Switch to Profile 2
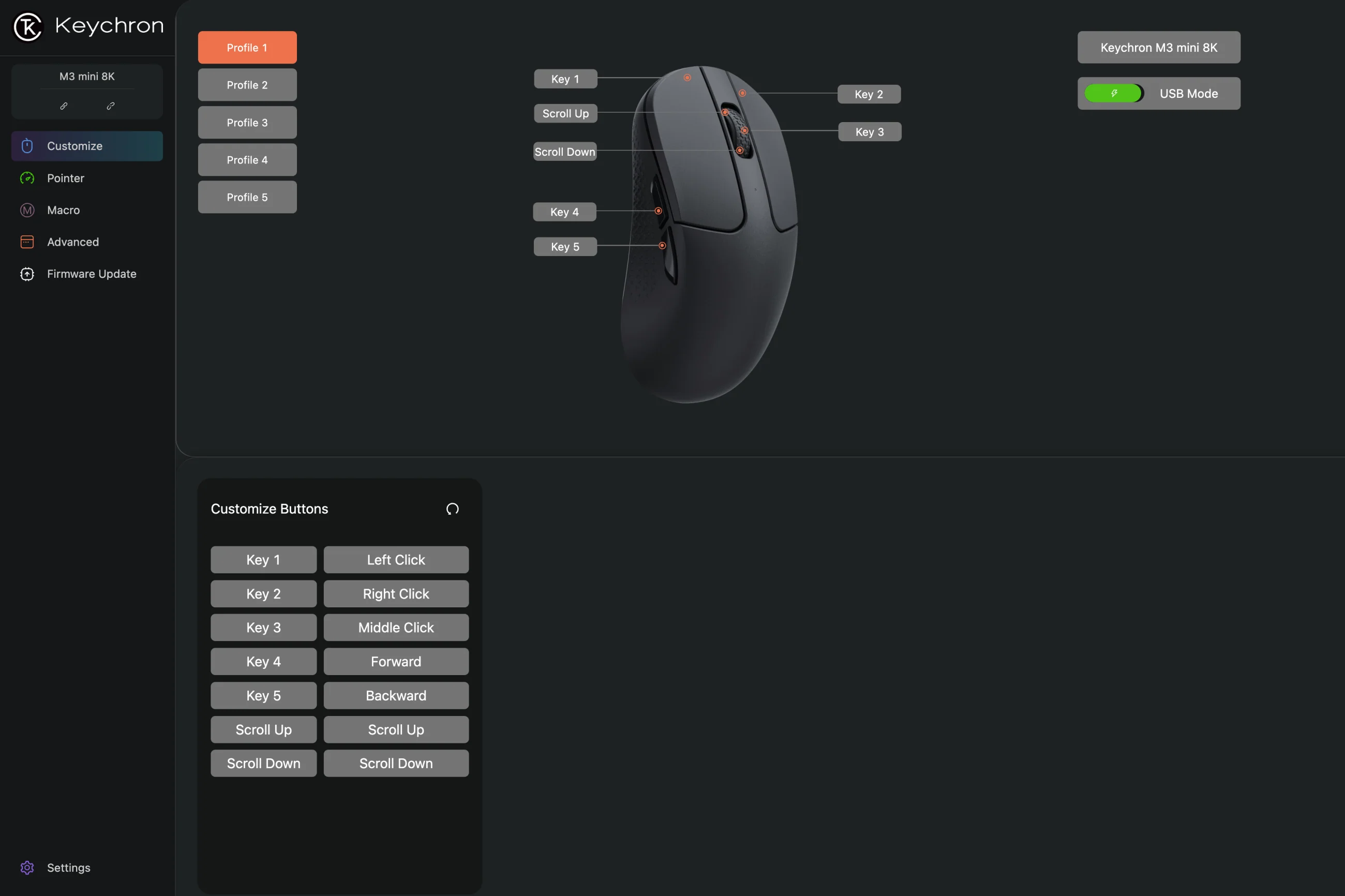 click(247, 84)
